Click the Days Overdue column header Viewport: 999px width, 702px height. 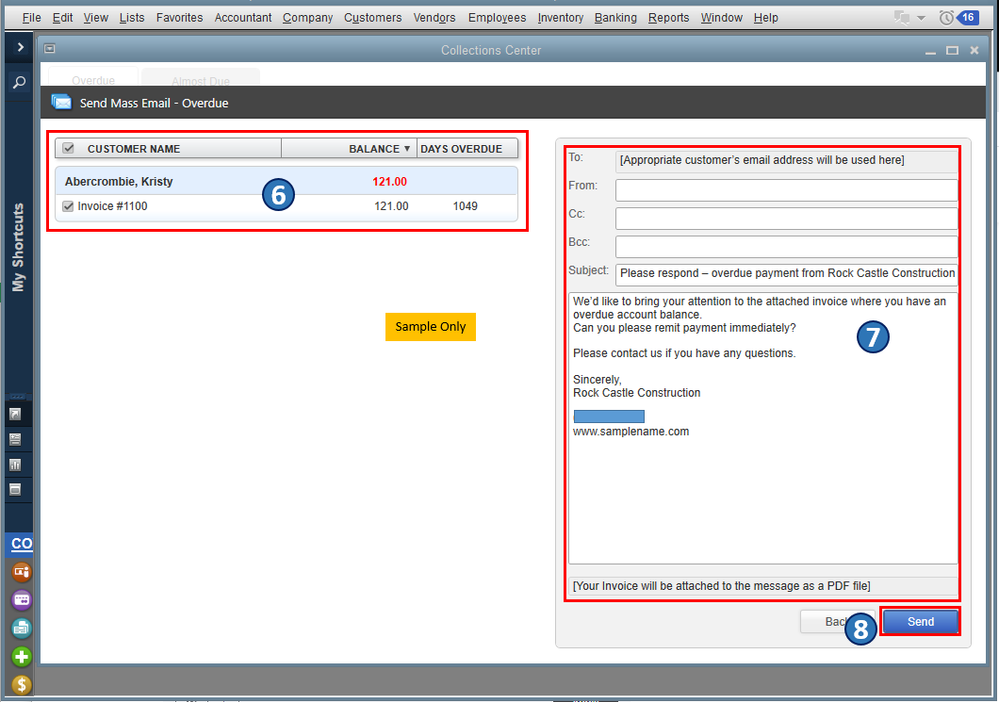[x=467, y=148]
